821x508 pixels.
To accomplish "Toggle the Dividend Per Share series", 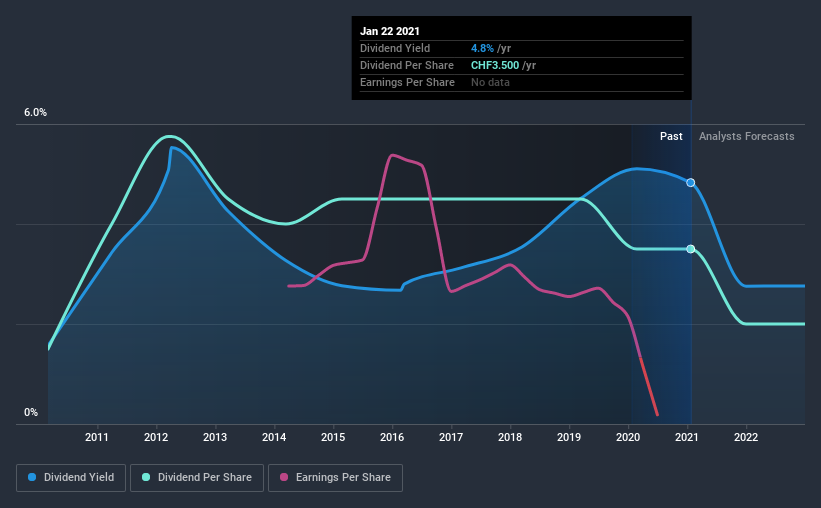I will (197, 478).
